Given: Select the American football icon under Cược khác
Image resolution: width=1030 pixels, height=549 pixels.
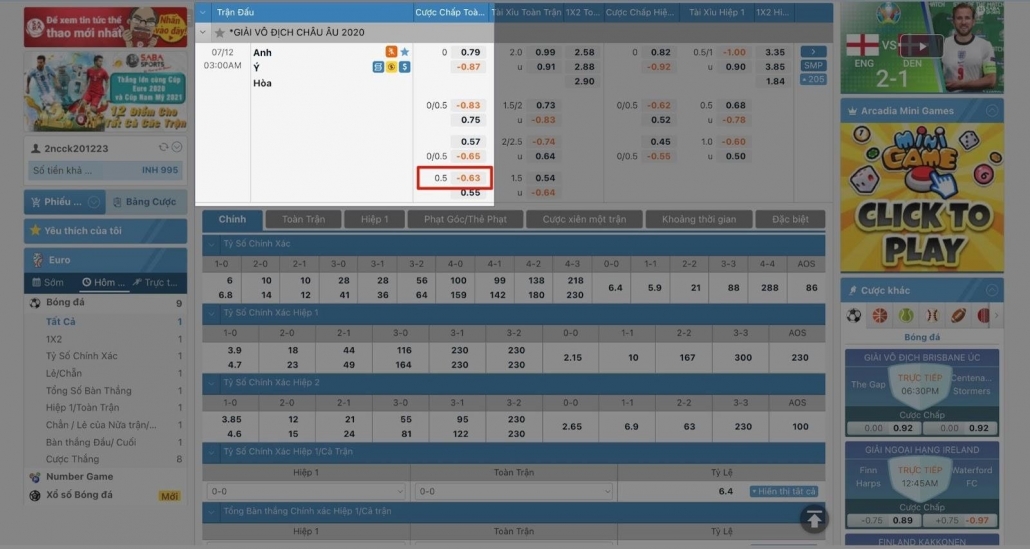Looking at the screenshot, I should [958, 316].
